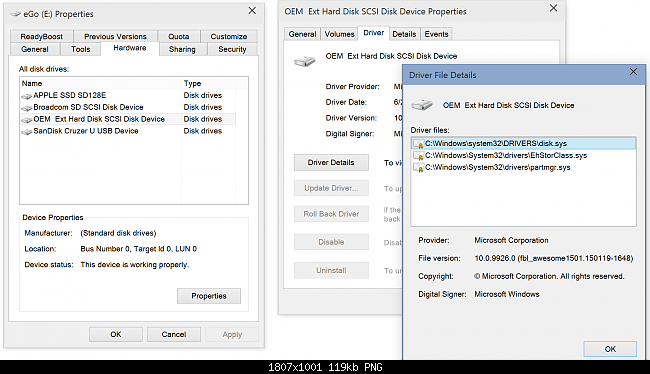Image resolution: width=650 pixels, height=374 pixels.
Task: Switch to the Customize tab
Action: 228,36
